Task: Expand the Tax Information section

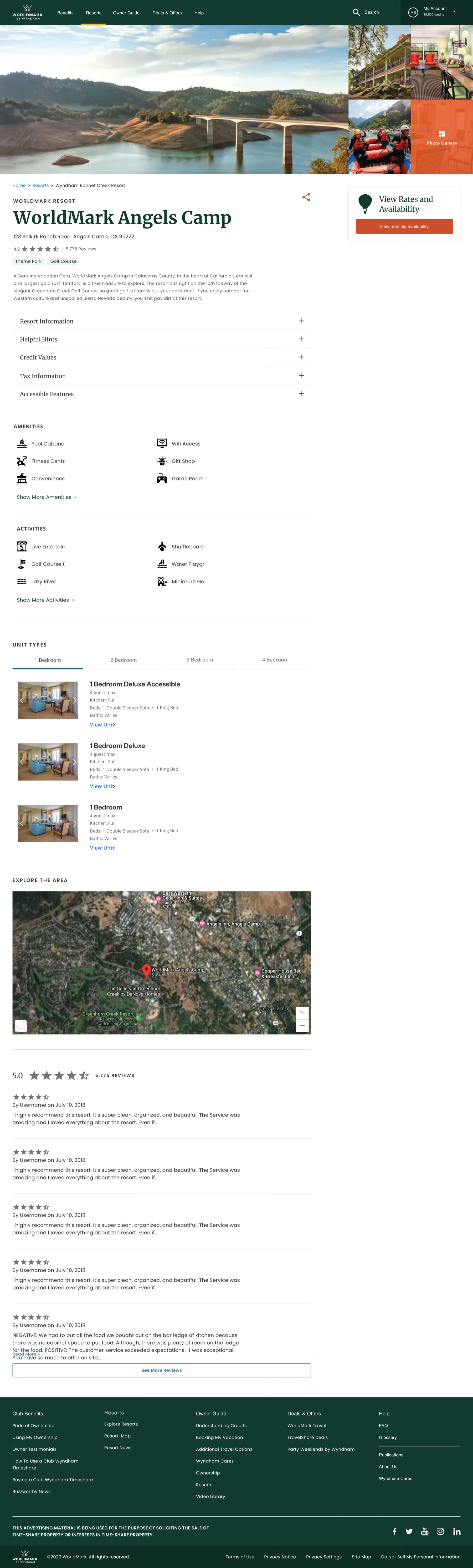Action: pyautogui.click(x=162, y=376)
